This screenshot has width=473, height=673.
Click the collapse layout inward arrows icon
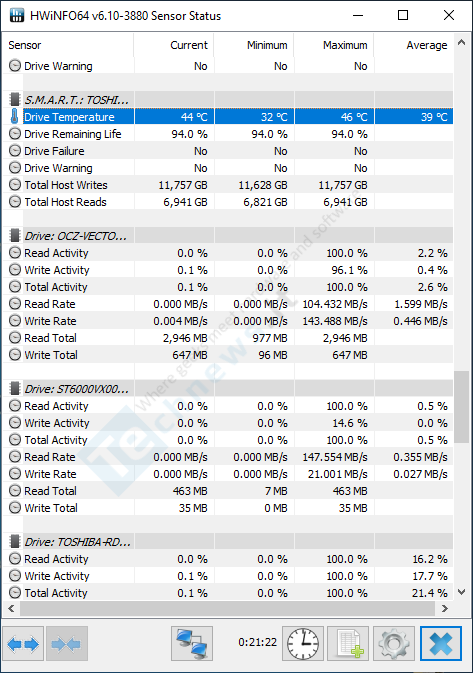click(x=67, y=643)
